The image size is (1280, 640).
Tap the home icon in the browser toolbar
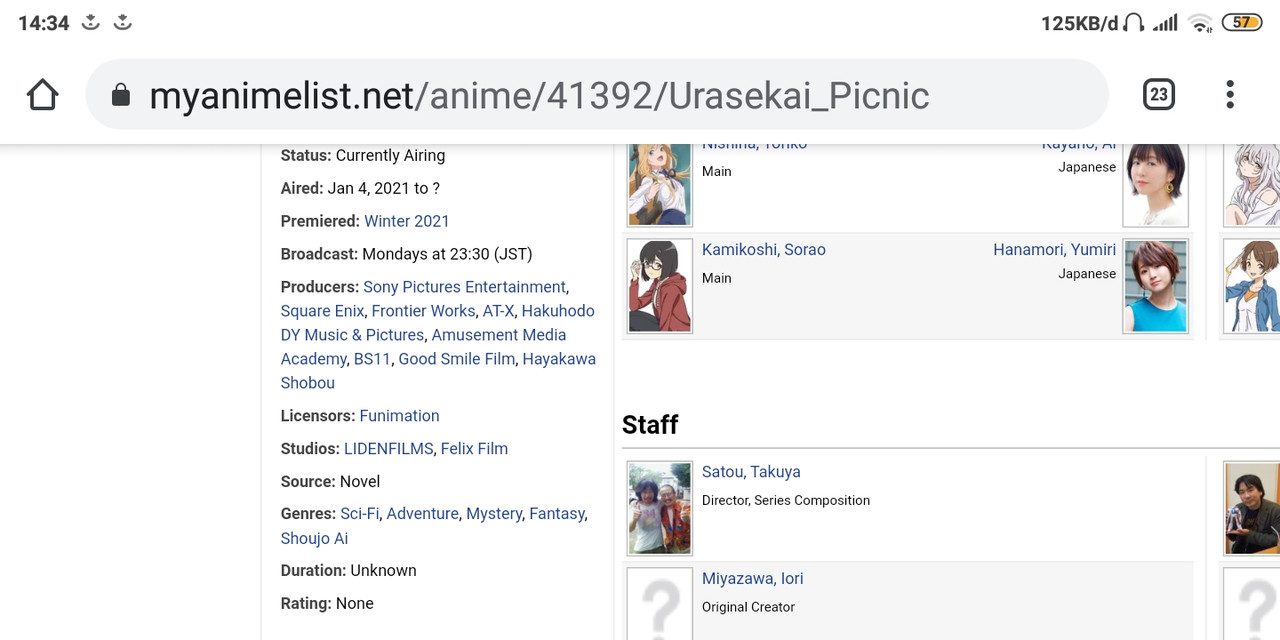click(x=41, y=93)
